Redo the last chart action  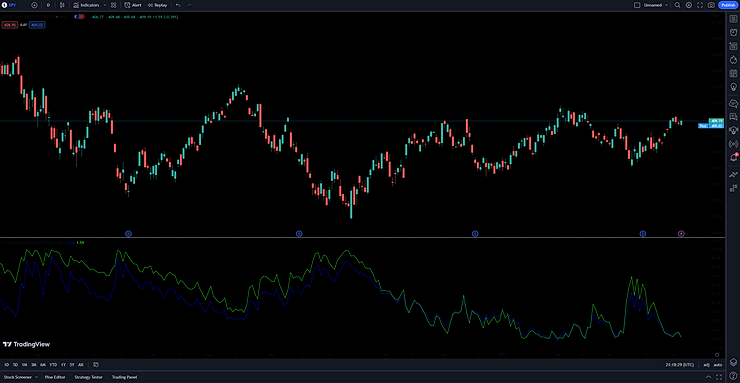click(x=189, y=5)
